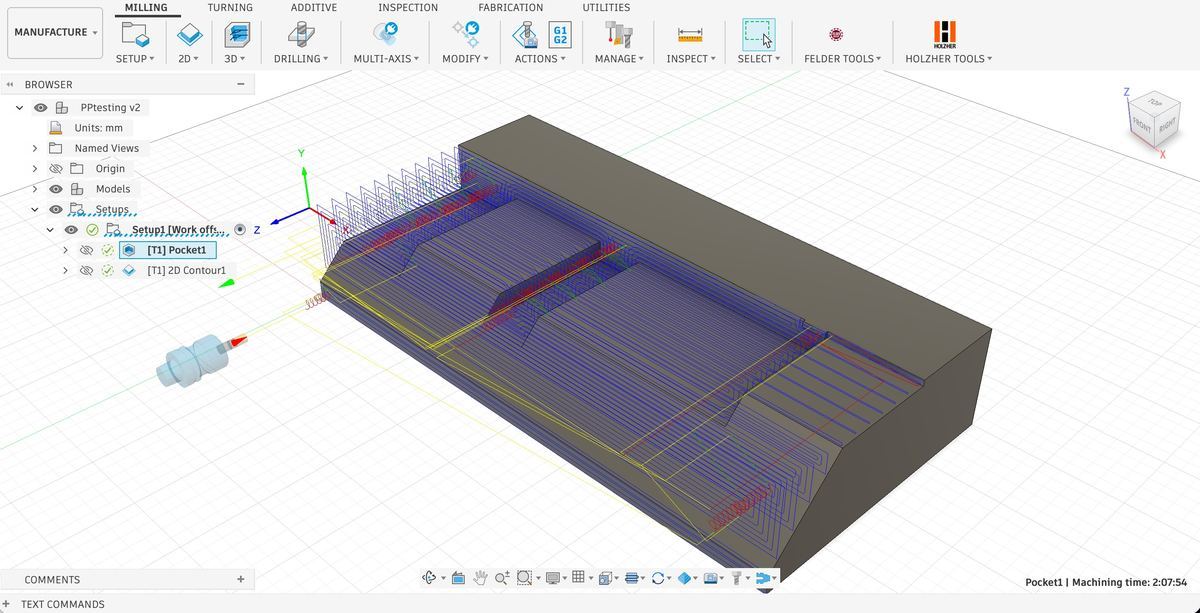Click the Modify toolpath icon
The height and width of the screenshot is (613, 1200).
point(465,33)
